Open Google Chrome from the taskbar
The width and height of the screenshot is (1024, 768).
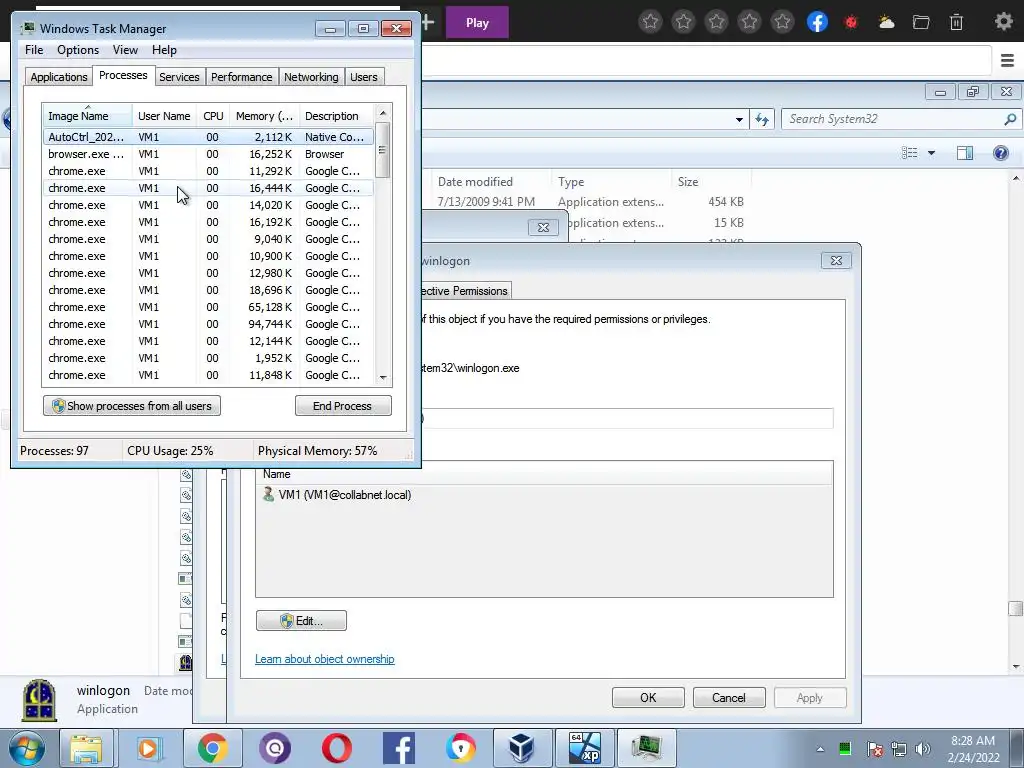point(212,748)
